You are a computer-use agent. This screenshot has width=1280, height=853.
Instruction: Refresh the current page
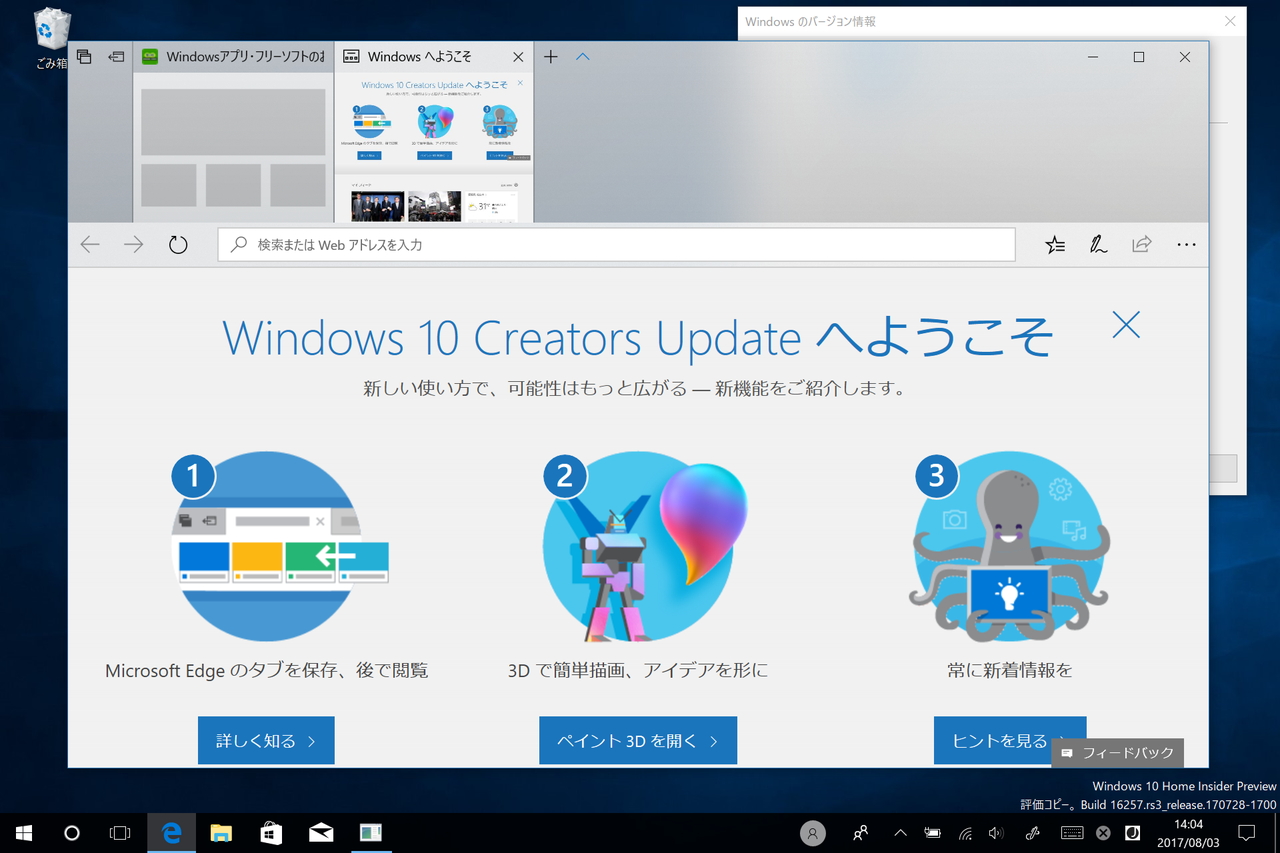coord(178,244)
